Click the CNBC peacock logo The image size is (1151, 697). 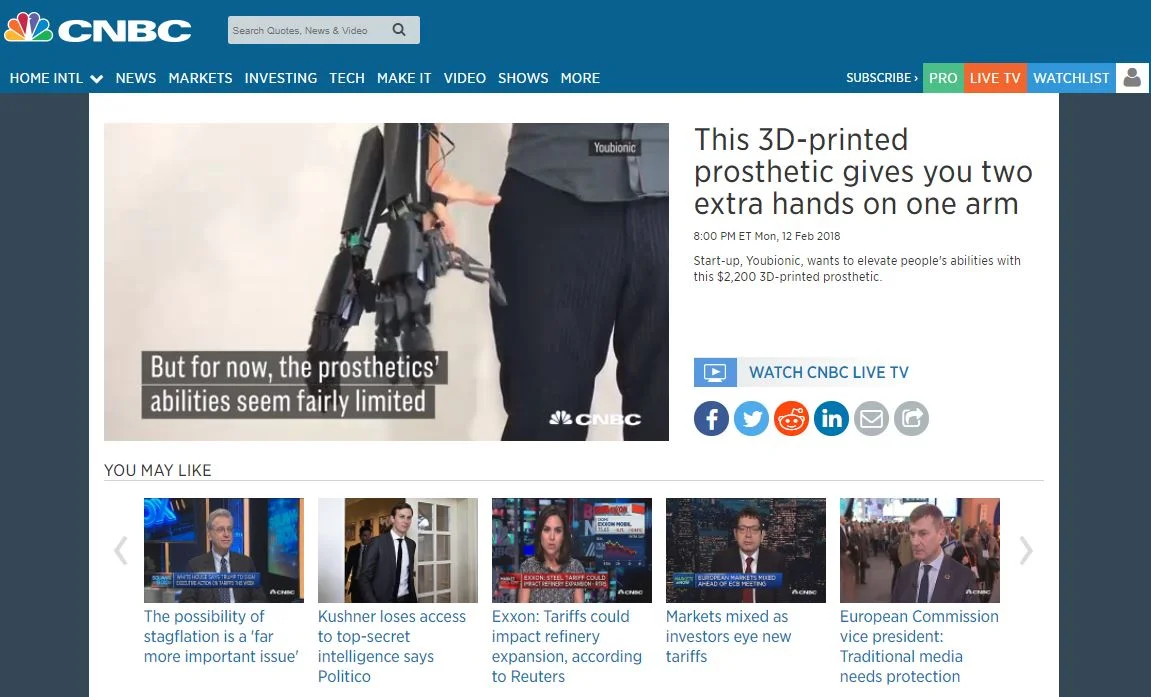coord(98,29)
